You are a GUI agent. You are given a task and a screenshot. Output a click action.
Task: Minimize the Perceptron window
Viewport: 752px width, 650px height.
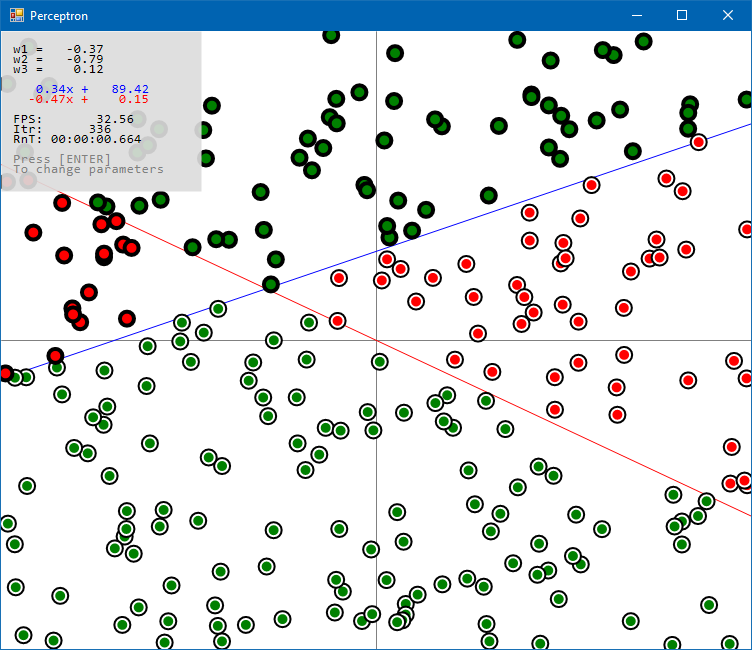(635, 15)
